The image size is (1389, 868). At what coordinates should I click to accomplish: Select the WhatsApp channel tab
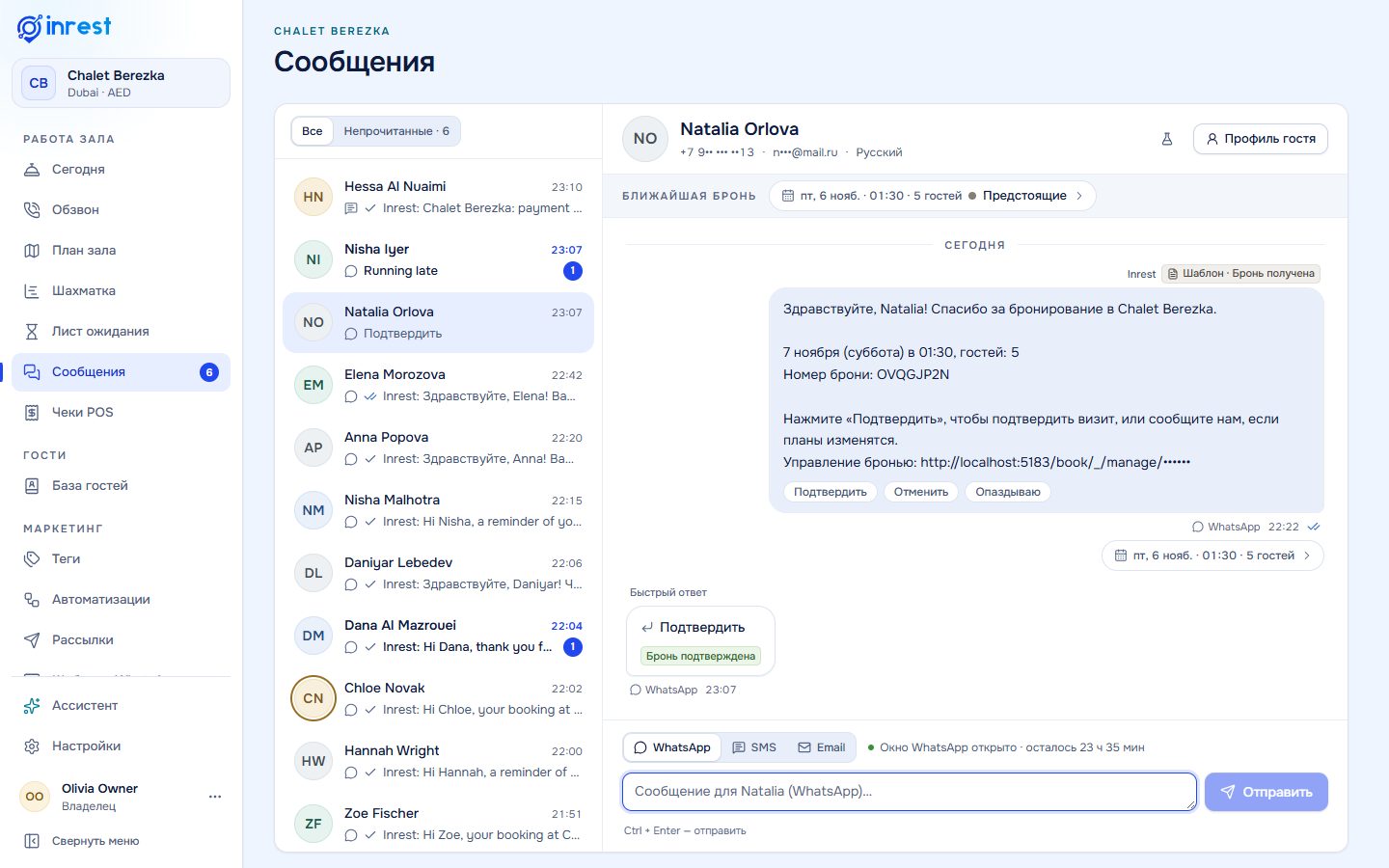point(672,747)
